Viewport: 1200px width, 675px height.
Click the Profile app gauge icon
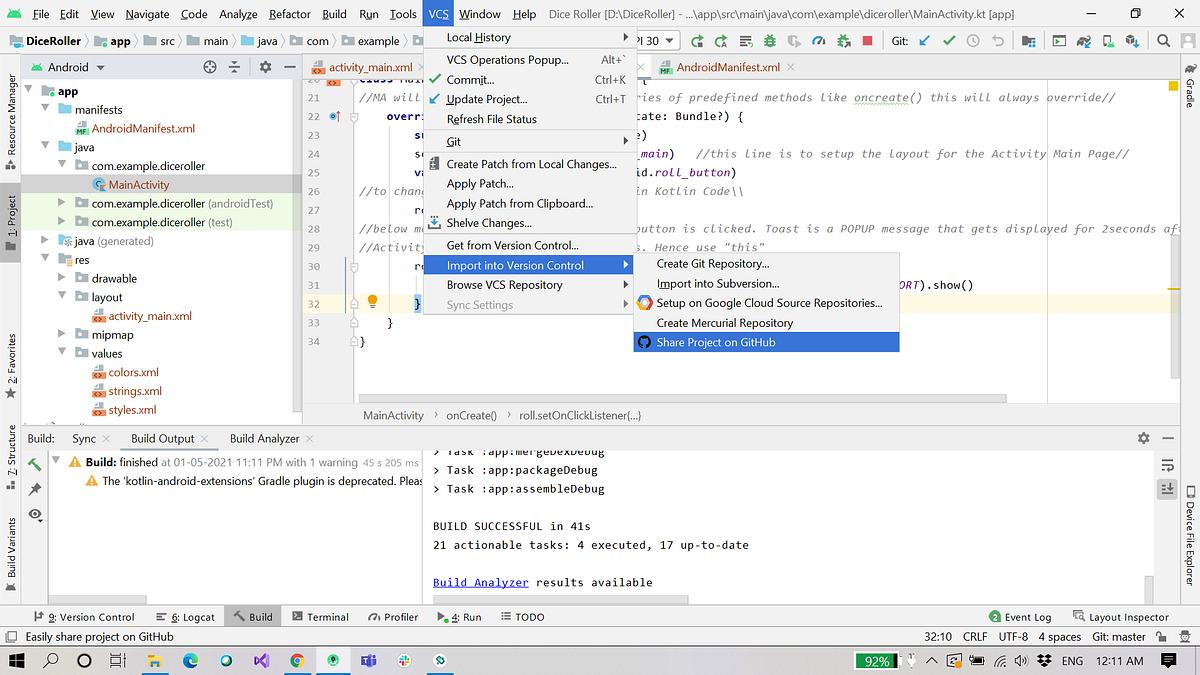pos(819,41)
